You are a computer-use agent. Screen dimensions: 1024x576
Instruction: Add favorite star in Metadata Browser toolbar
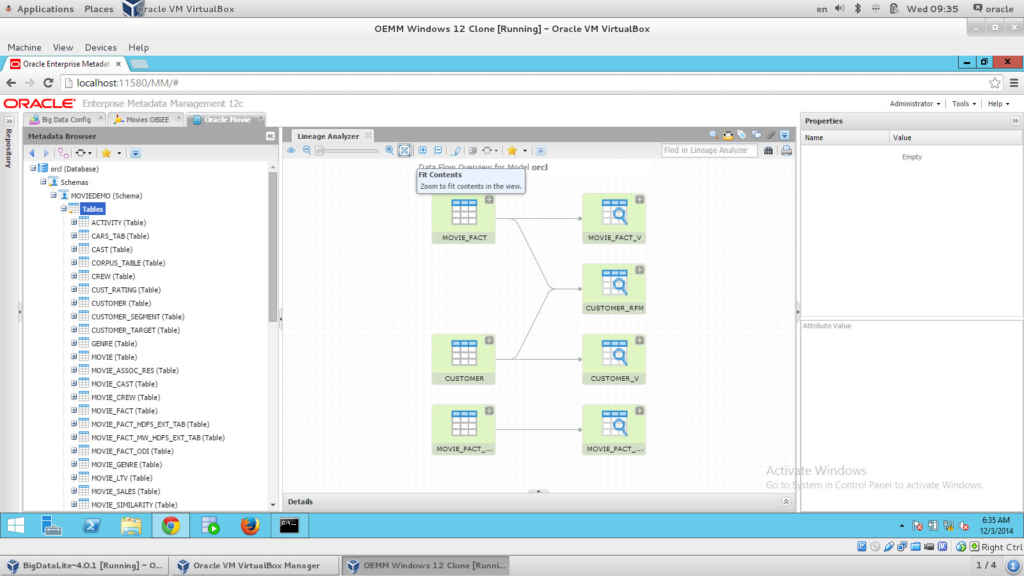106,153
